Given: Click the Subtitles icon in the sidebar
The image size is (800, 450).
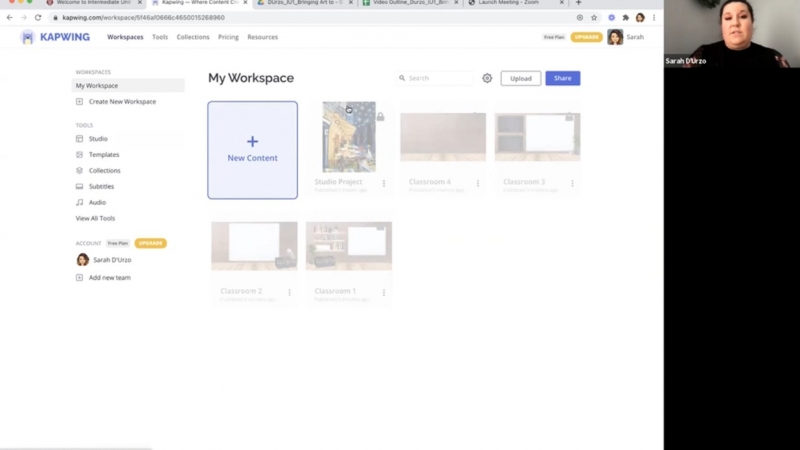Looking at the screenshot, I should click(80, 187).
